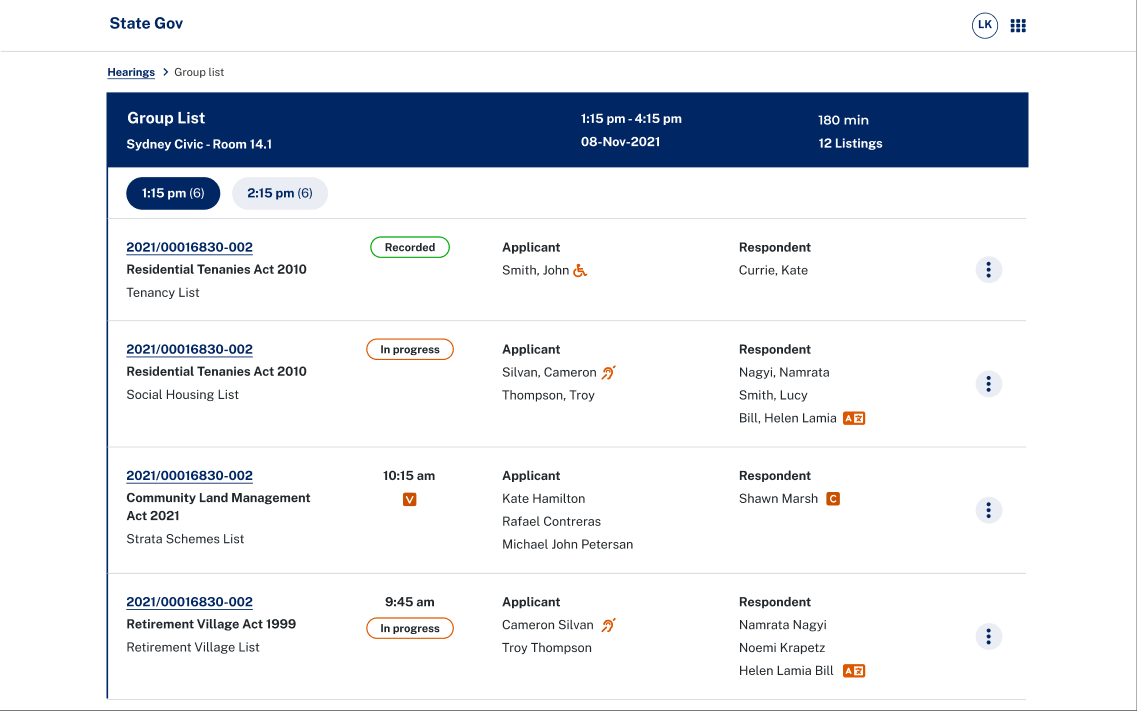
Task: Switch to the 2:15 pm (6) tab
Action: 280,194
